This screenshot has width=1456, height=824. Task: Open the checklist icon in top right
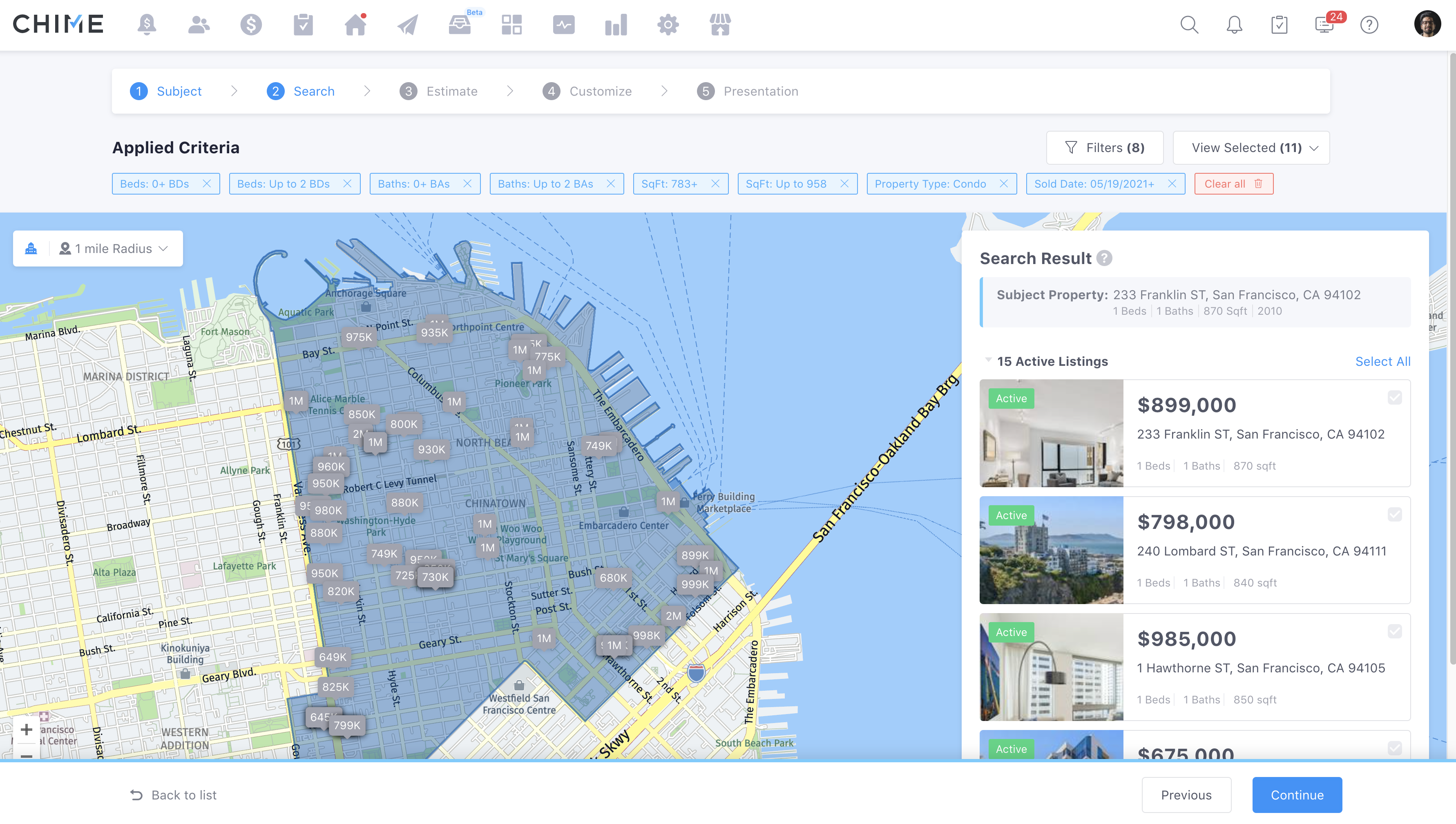coord(1279,25)
